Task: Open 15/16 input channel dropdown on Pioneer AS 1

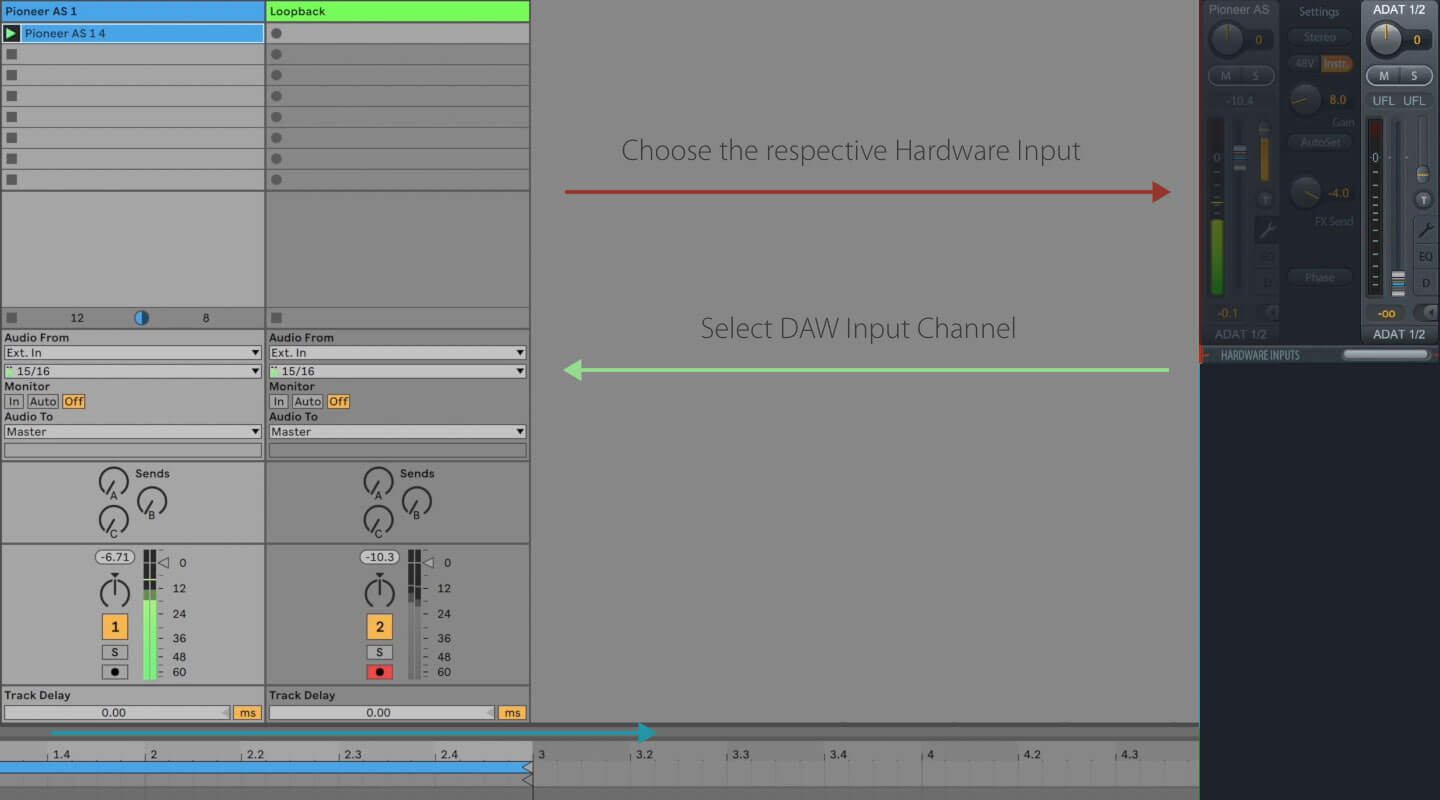Action: (133, 371)
